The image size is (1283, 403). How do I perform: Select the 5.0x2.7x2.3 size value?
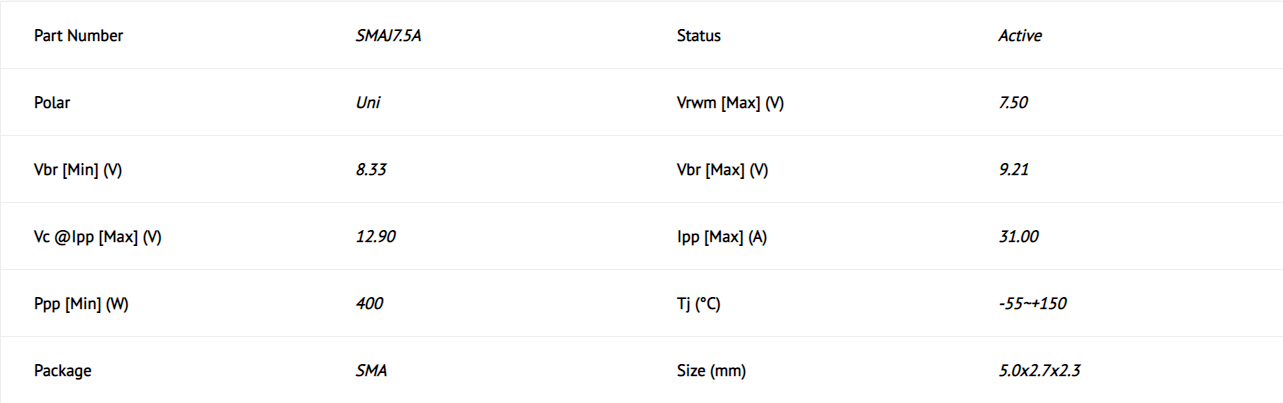point(1039,371)
